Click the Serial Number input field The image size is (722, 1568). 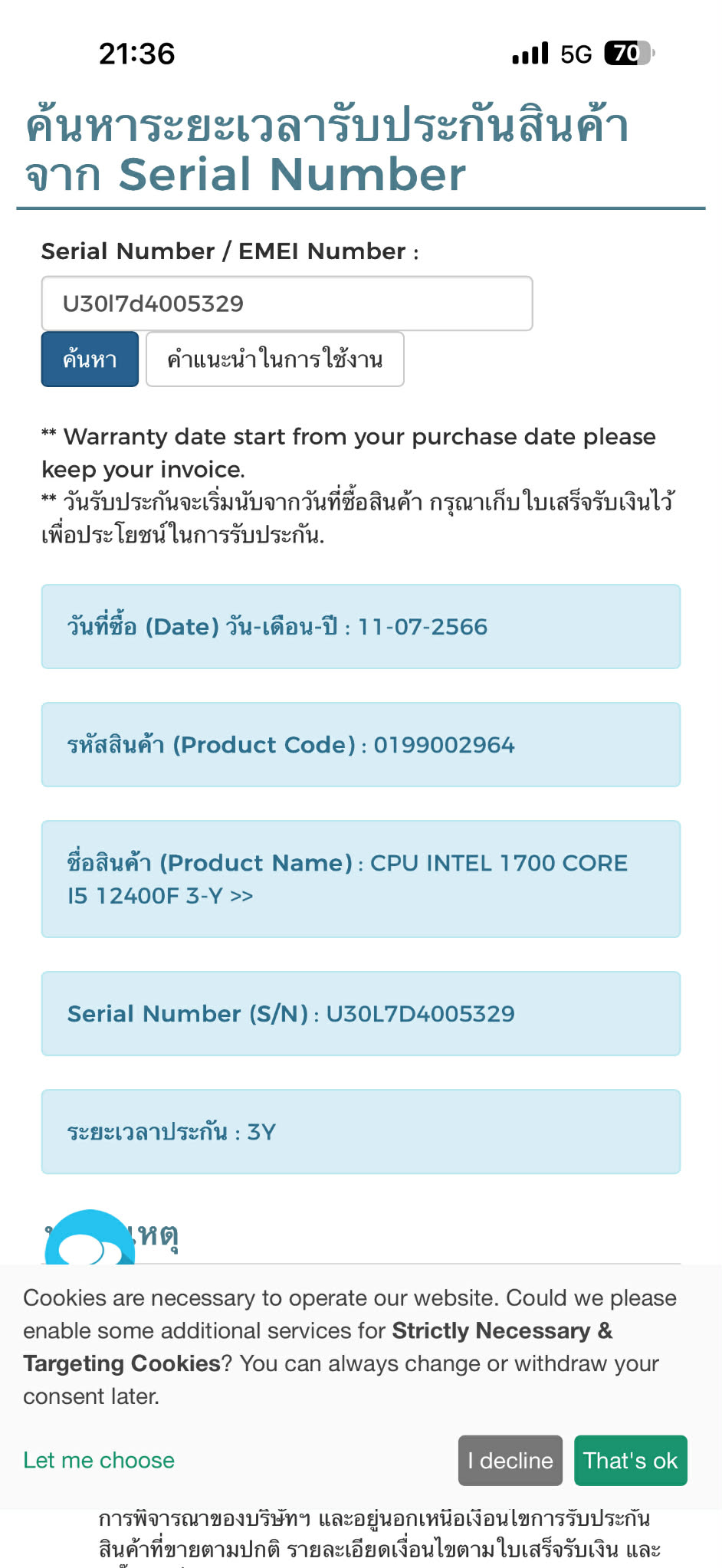pos(287,303)
